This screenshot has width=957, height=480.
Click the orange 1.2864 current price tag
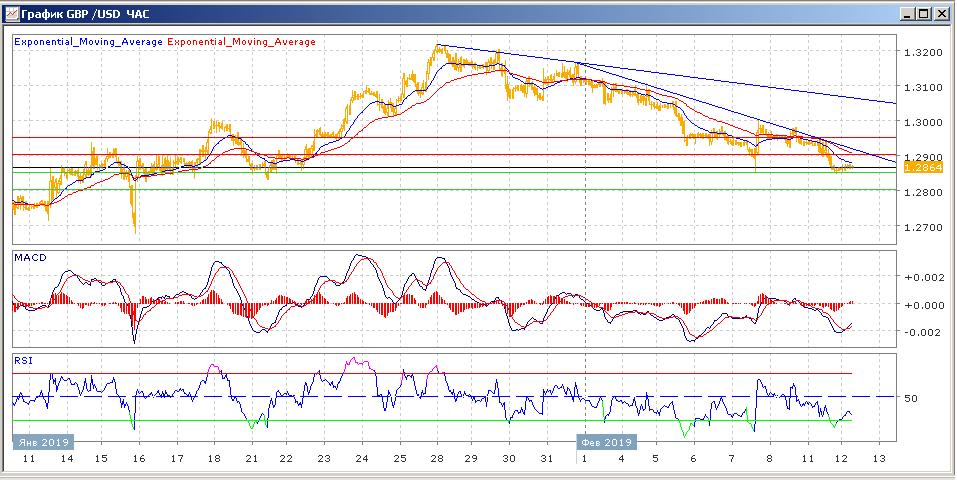[x=919, y=168]
